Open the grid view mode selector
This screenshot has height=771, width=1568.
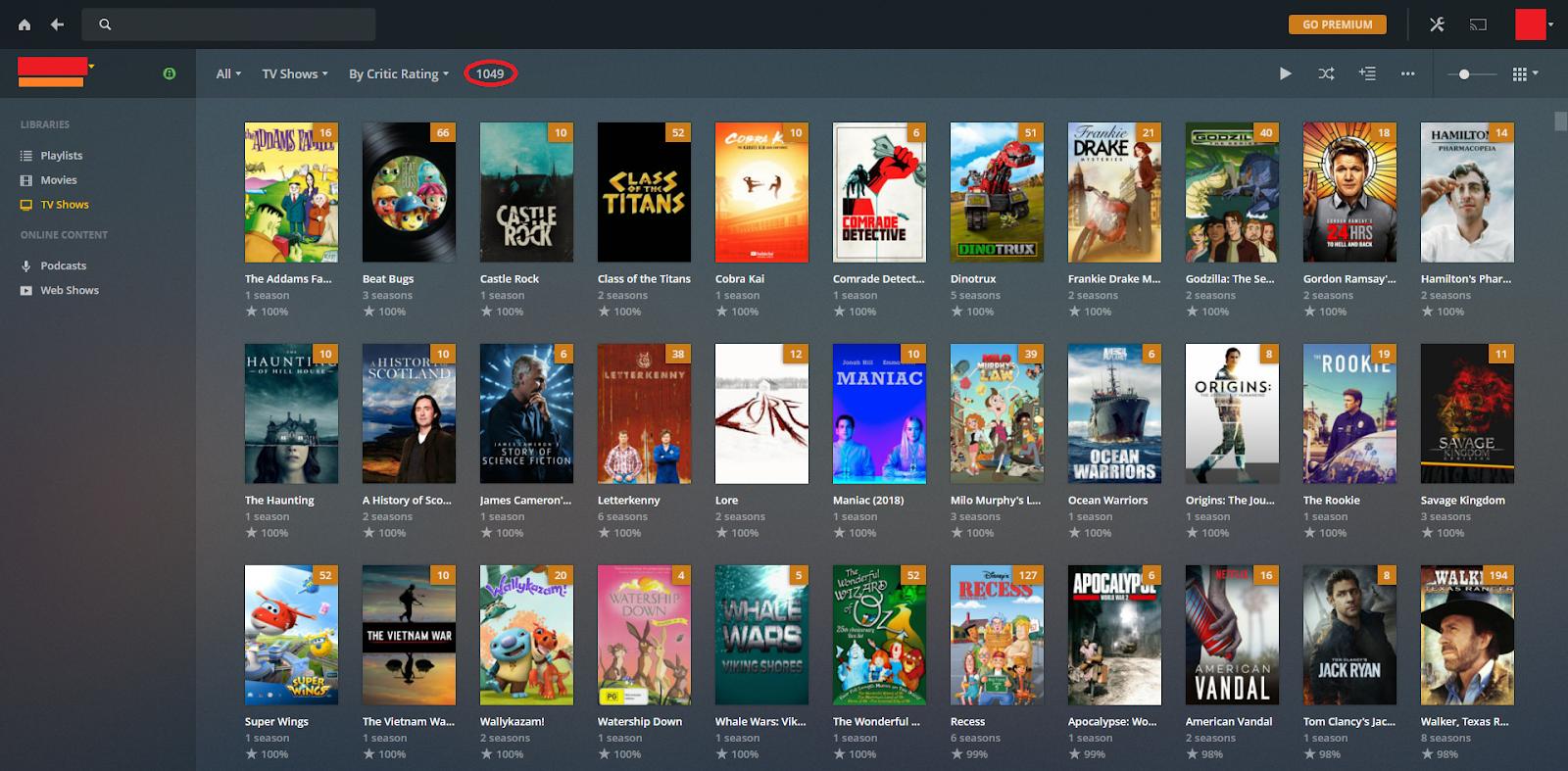[1525, 73]
